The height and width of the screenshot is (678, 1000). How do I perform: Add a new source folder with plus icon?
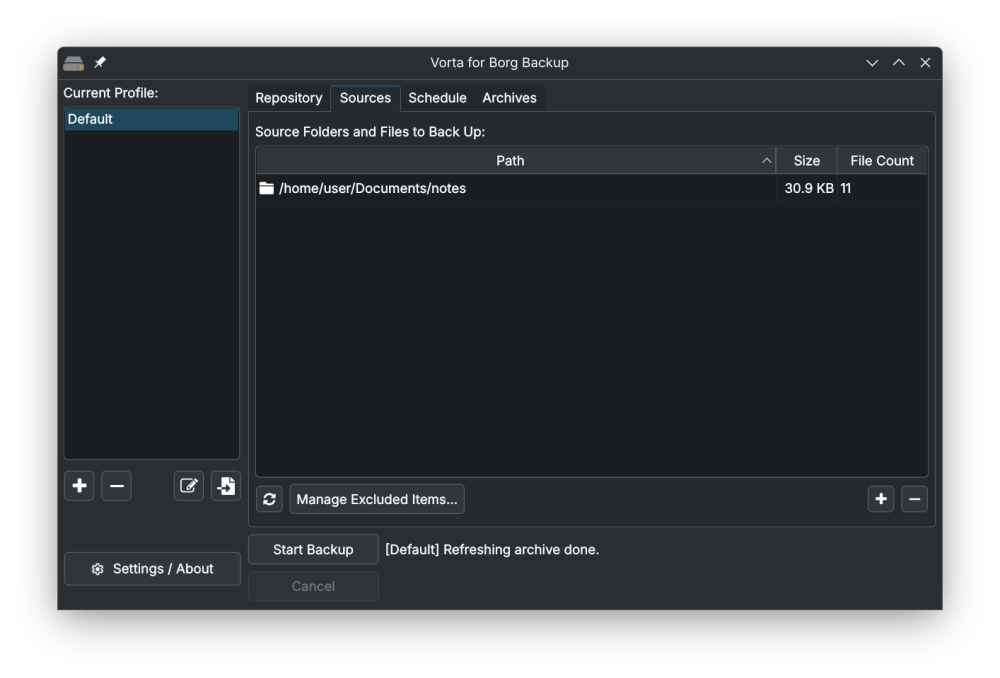tap(880, 499)
